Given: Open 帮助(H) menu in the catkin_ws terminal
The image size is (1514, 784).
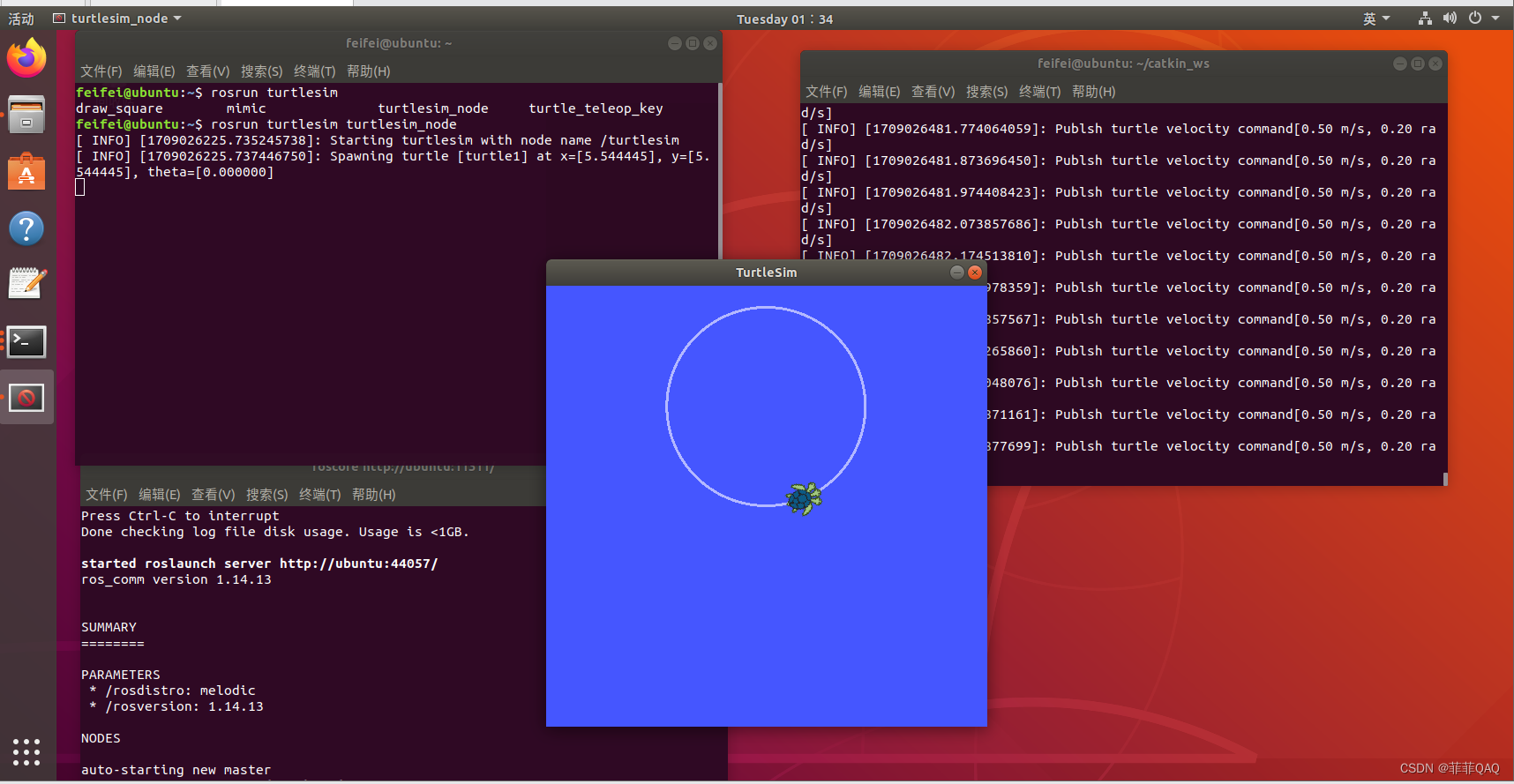Looking at the screenshot, I should point(1094,92).
